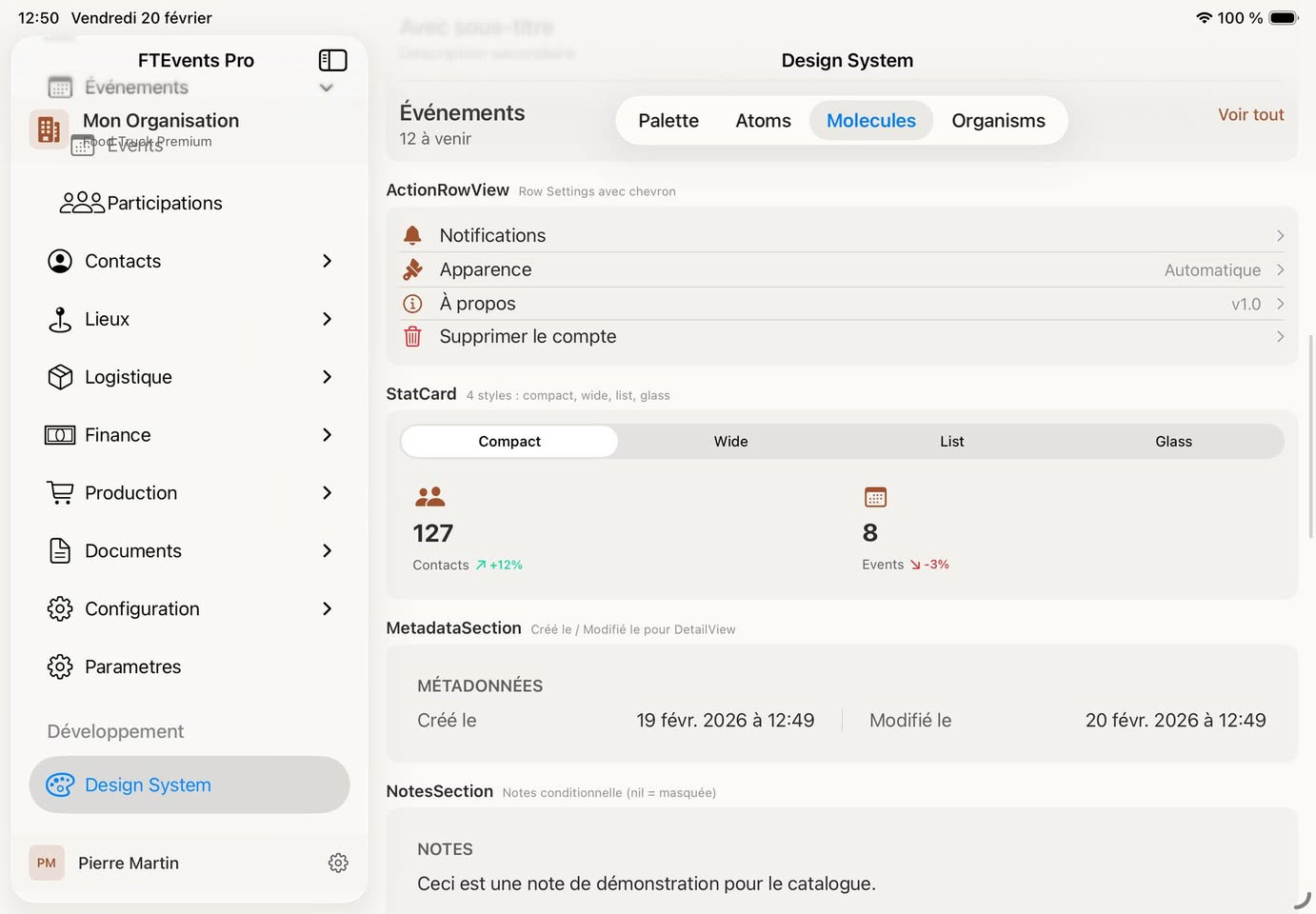Open Participations in the sidebar
Viewport: 1316px width, 914px height.
pos(164,203)
